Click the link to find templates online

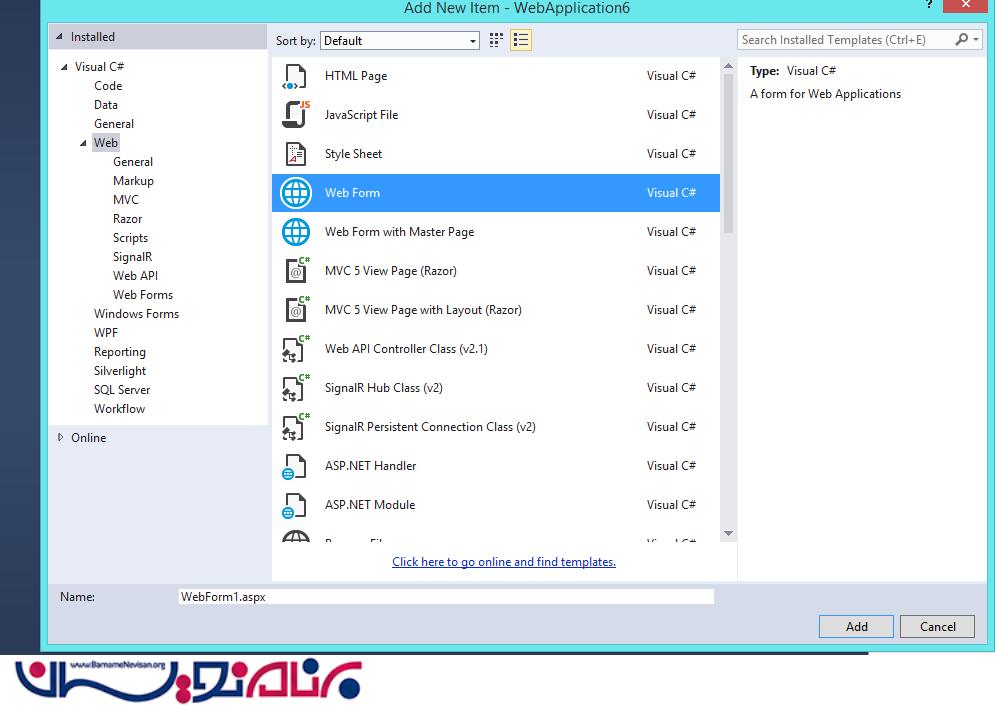(x=503, y=562)
